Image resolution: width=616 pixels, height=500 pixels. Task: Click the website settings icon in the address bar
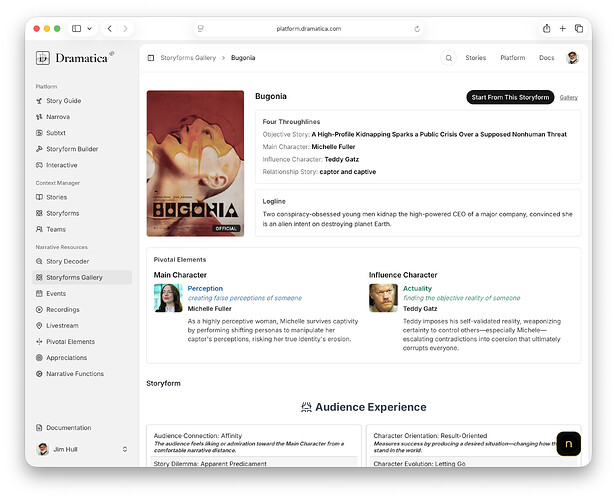point(201,29)
